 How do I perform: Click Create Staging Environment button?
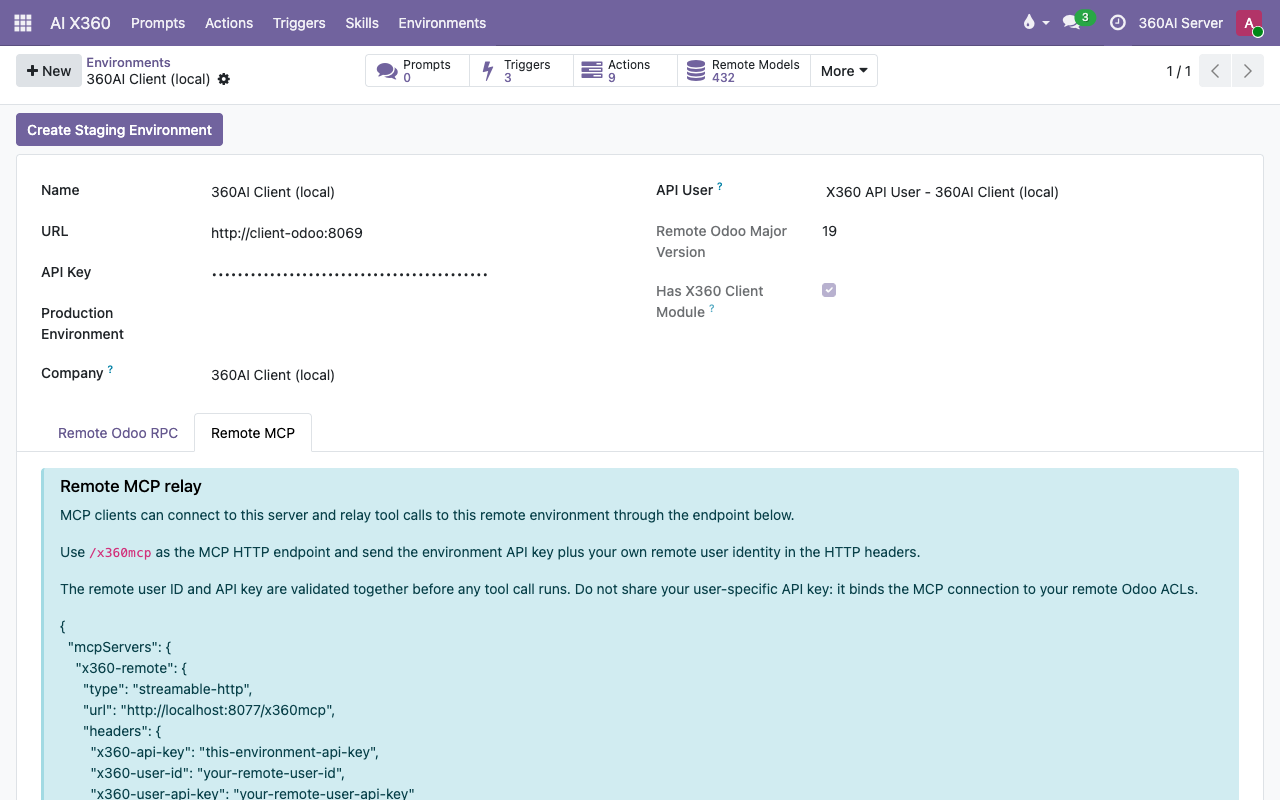click(119, 130)
